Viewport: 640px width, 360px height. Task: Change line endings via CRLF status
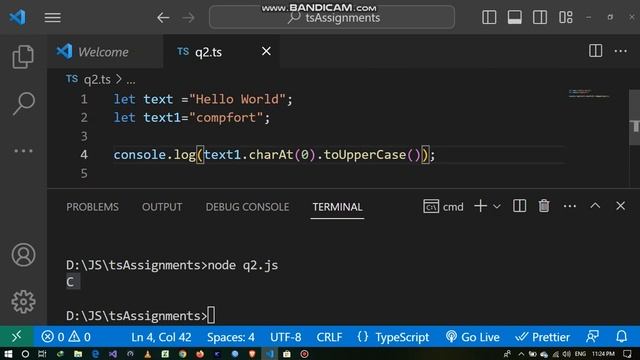[329, 337]
